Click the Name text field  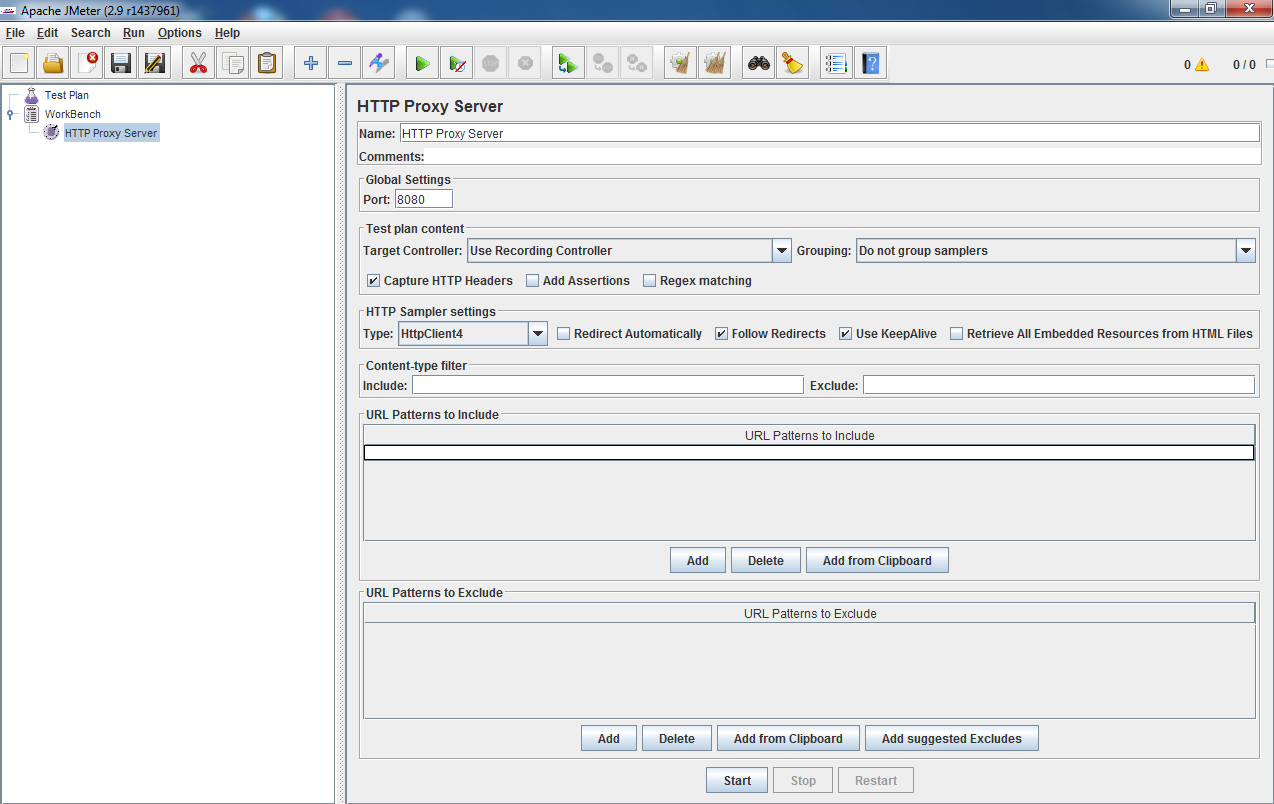pos(829,133)
